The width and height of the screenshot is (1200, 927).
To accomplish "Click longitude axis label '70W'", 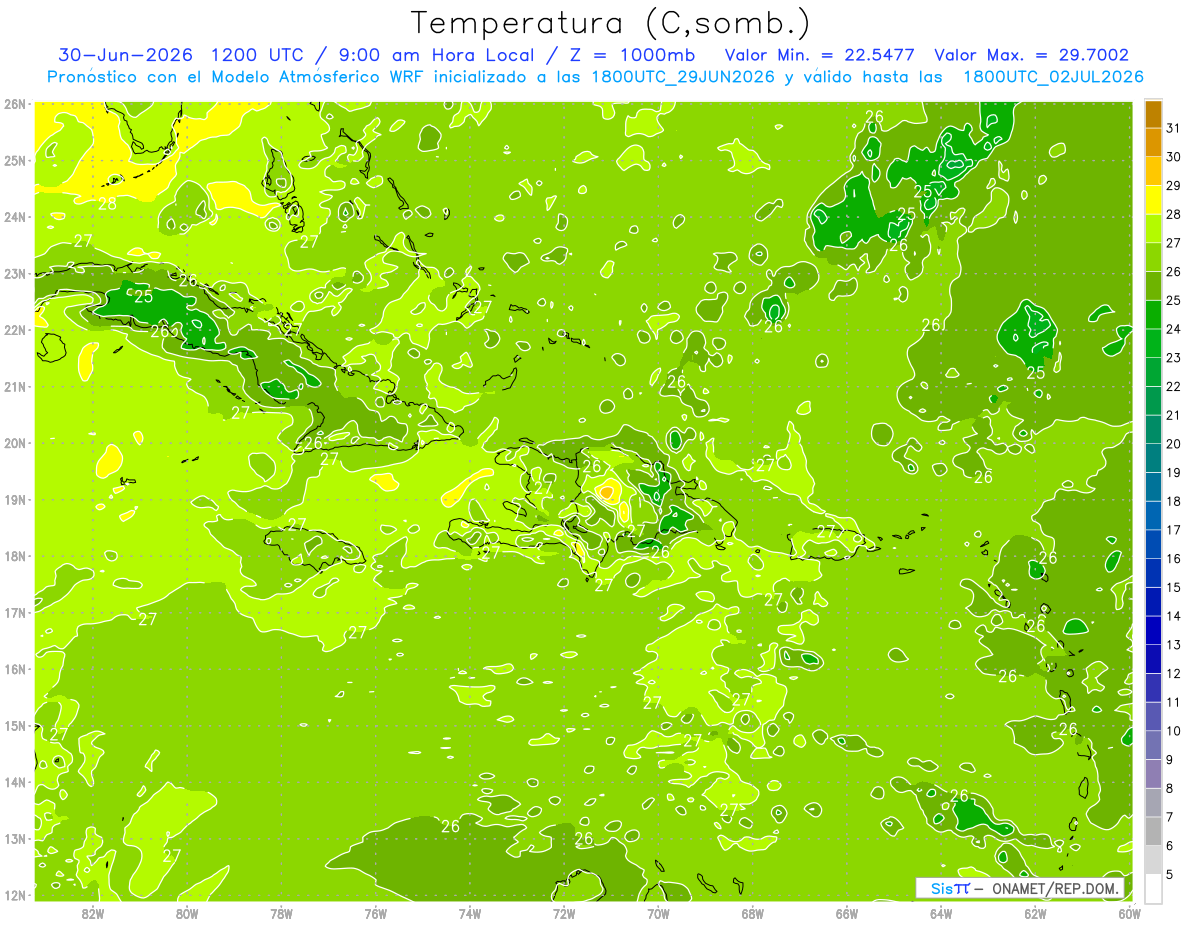I will point(658,913).
